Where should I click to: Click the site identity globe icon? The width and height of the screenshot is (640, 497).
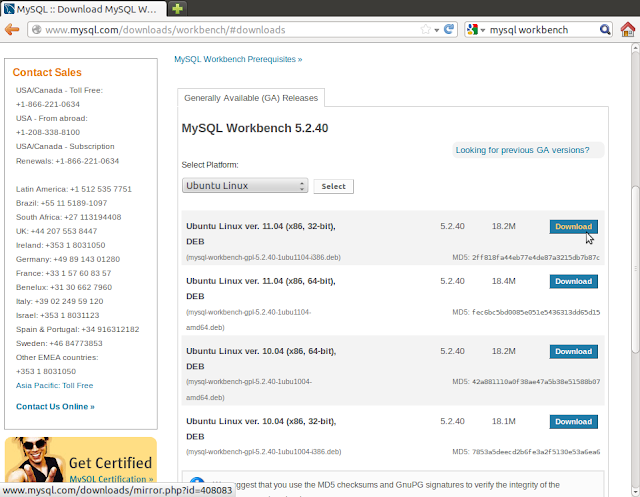coord(37,29)
